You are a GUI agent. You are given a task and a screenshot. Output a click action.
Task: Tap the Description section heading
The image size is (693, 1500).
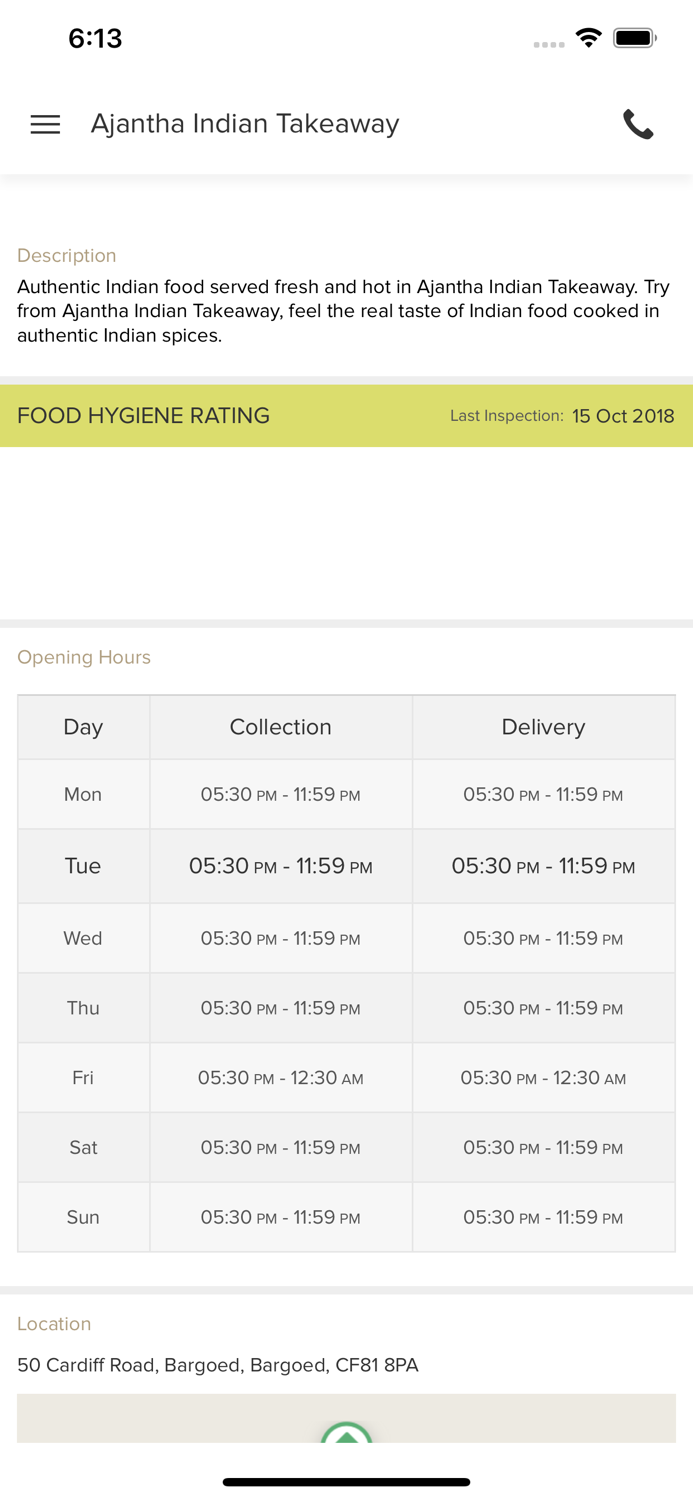point(66,256)
